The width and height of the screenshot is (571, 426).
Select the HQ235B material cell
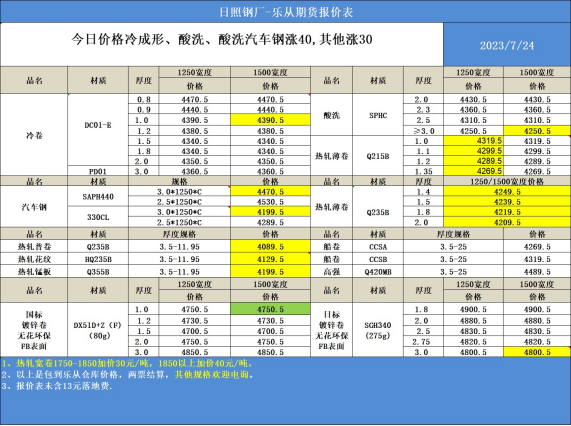98,259
